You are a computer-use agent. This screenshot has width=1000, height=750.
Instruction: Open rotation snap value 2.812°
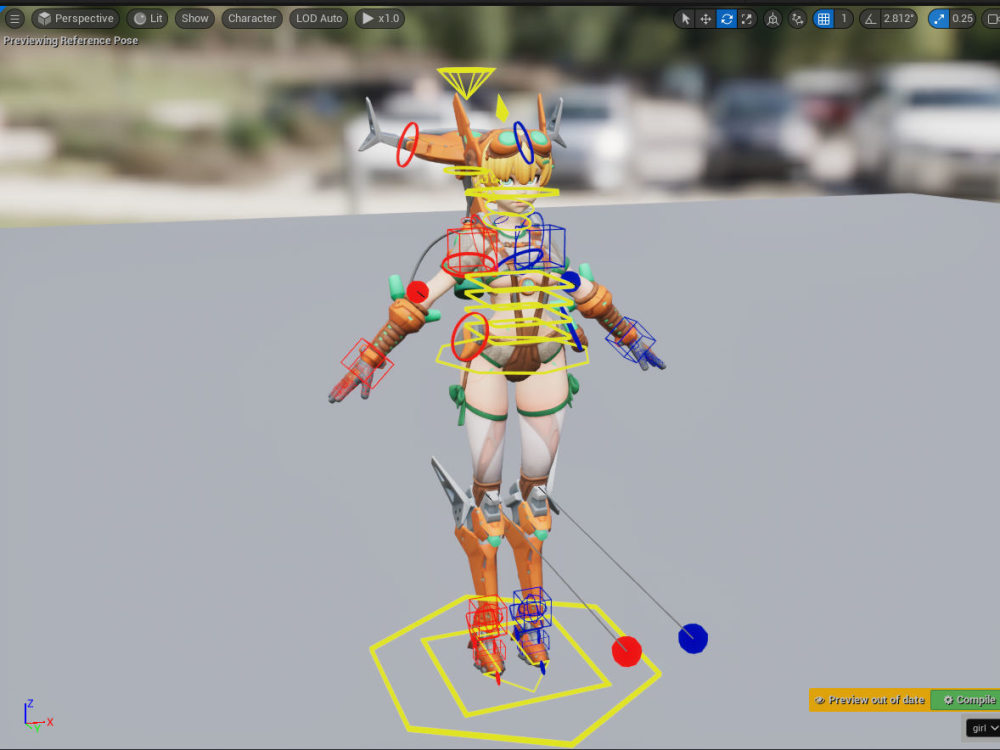[x=898, y=18]
